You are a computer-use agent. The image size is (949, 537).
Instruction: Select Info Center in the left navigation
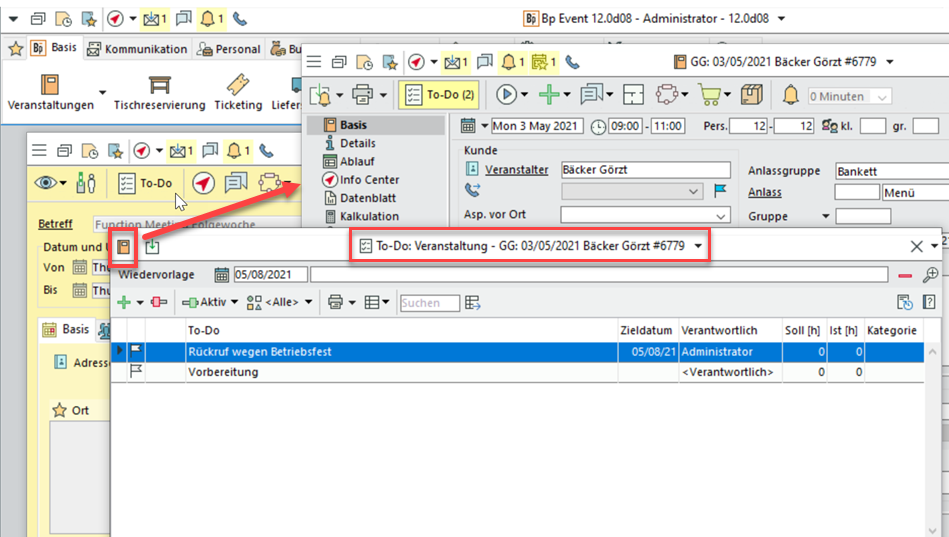369,180
